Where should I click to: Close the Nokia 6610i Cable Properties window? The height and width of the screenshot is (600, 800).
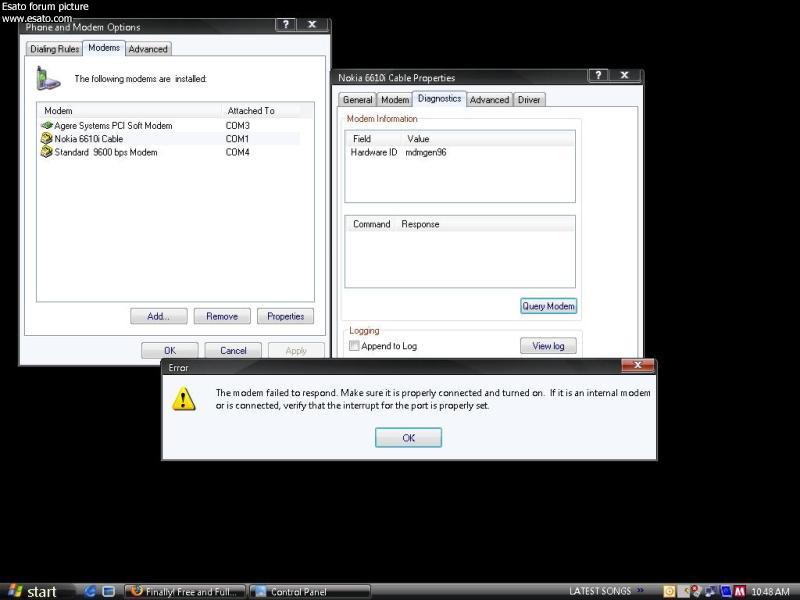pos(624,76)
